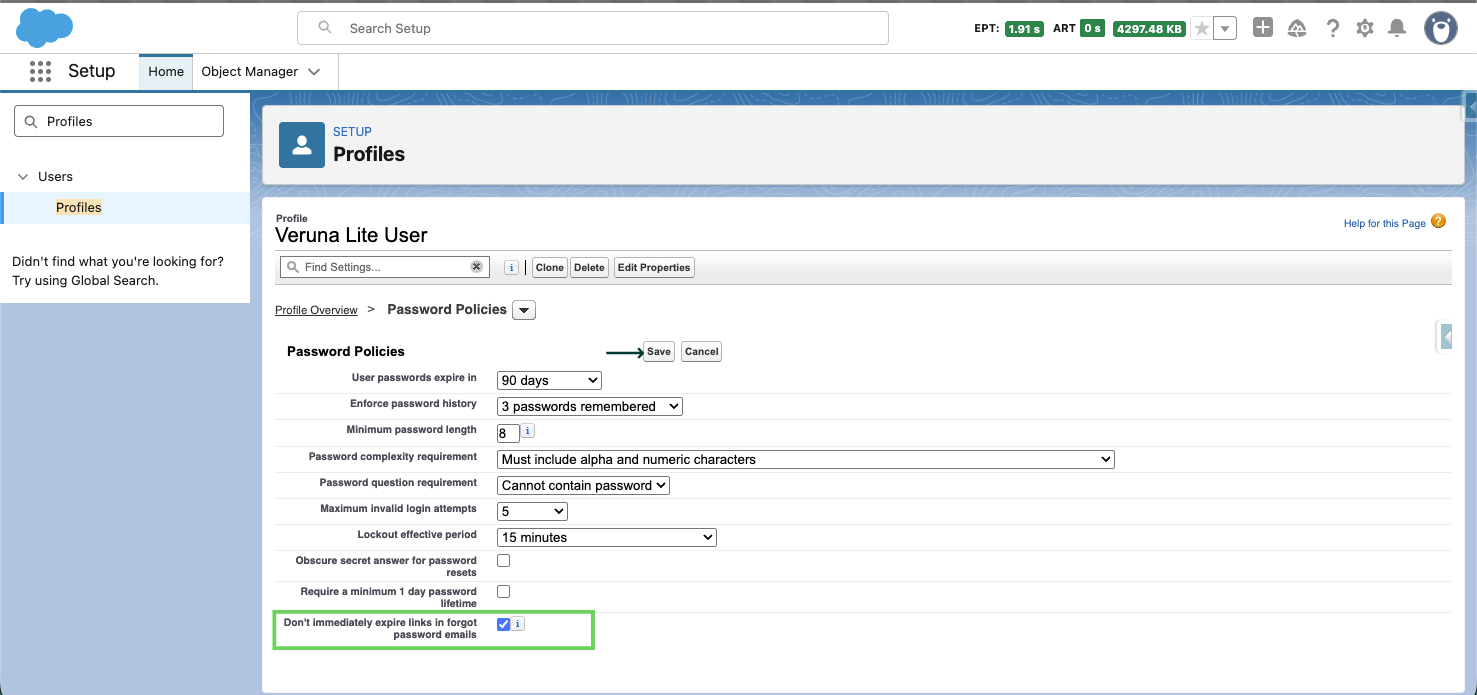
Task: Select Profiles in the setup tree
Action: coord(79,207)
